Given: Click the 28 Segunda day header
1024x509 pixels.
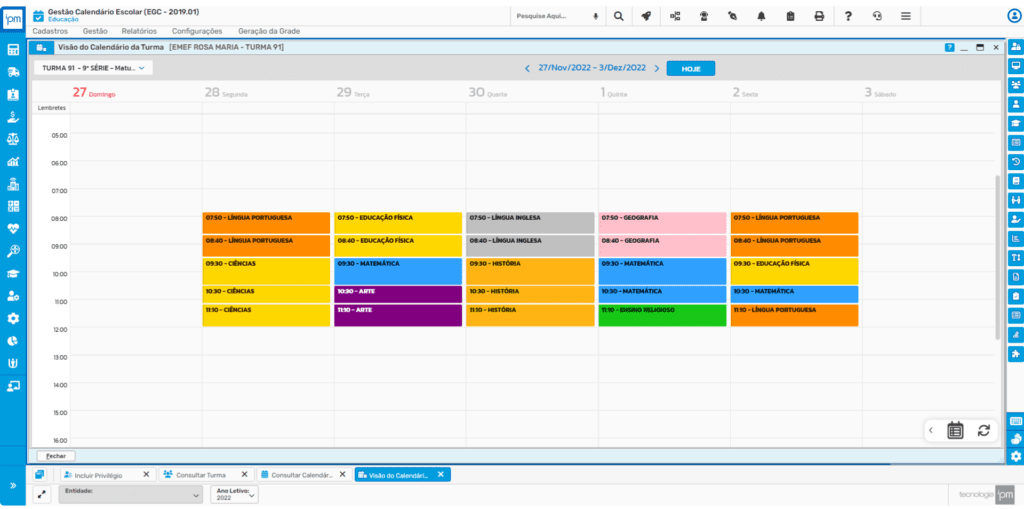Looking at the screenshot, I should [226, 93].
